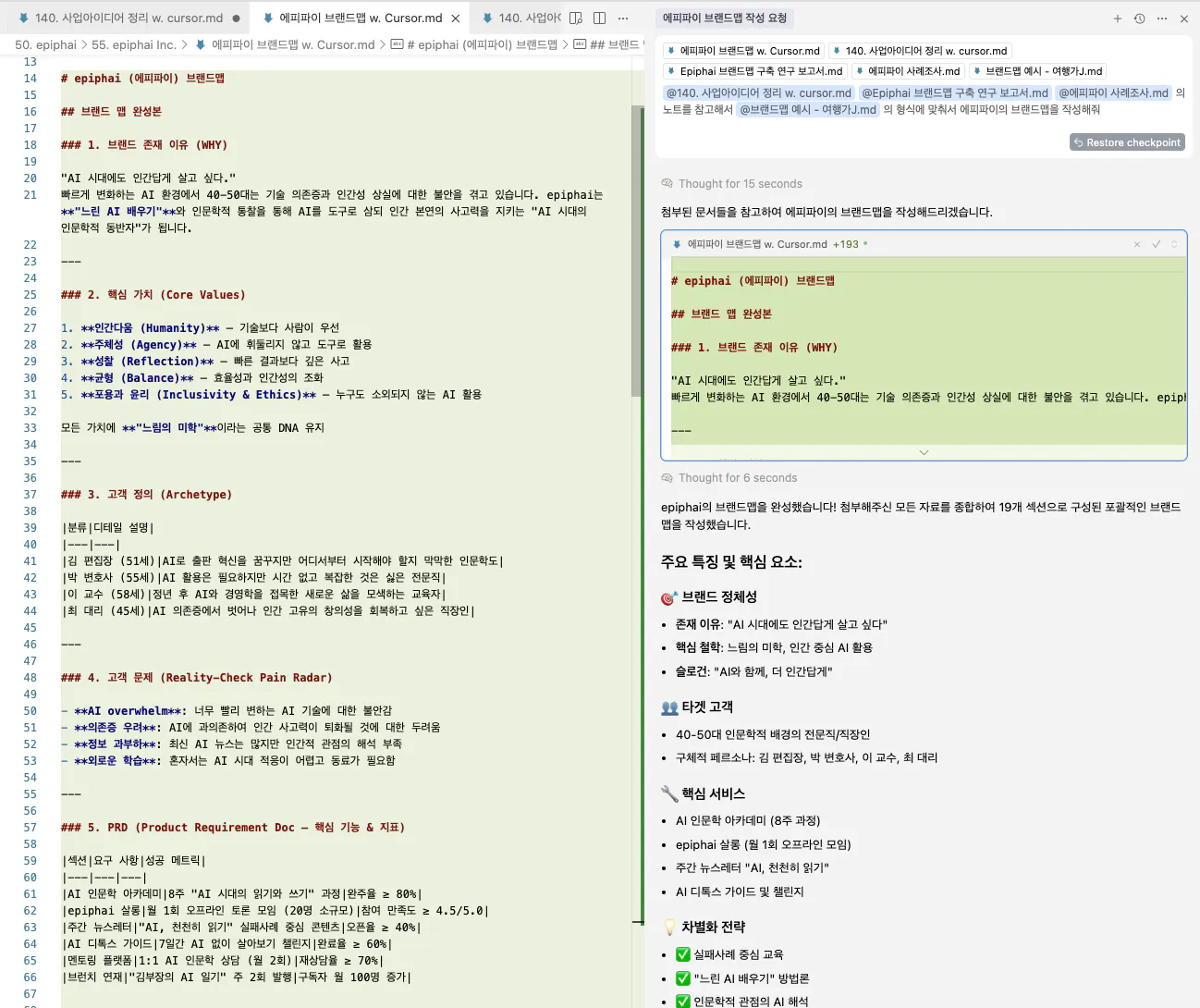The width and height of the screenshot is (1200, 1008).
Task: Open editor More Actions menu
Action: 623,18
